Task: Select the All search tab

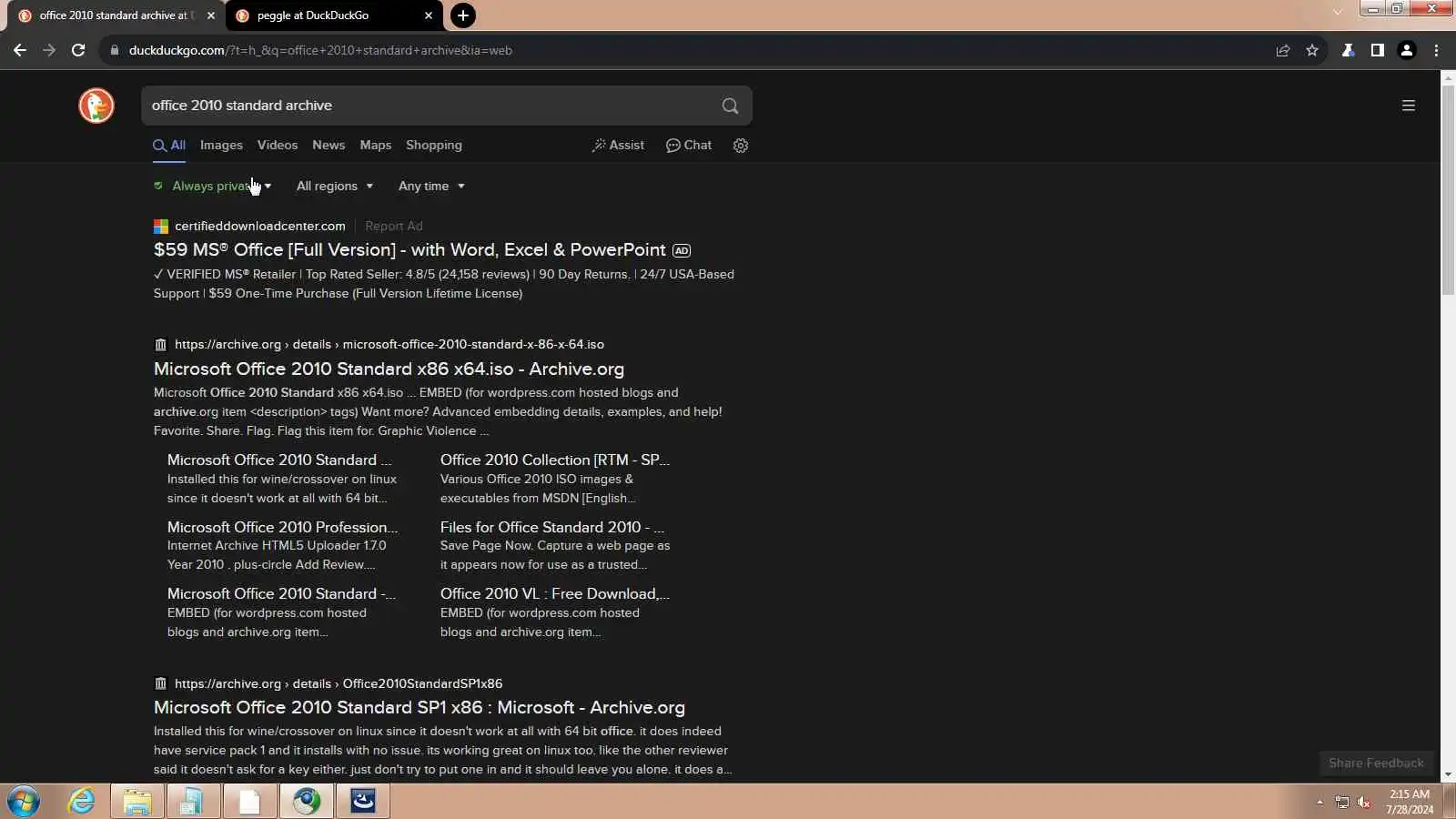Action: pos(169,146)
